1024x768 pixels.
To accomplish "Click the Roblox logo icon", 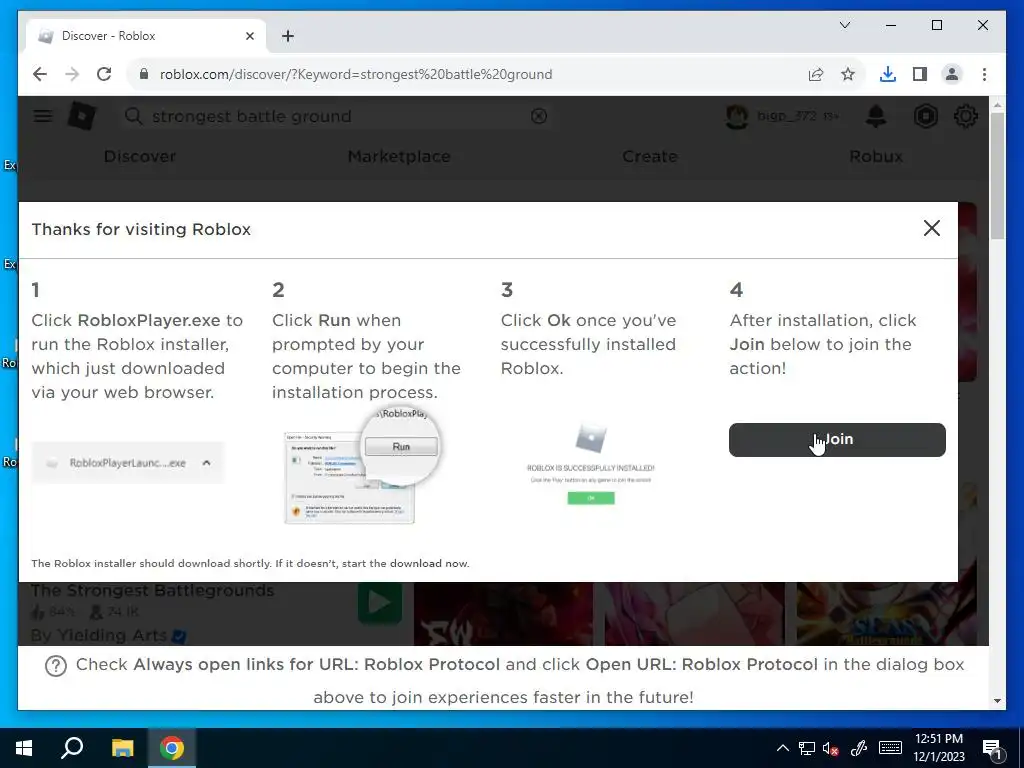I will 82,116.
